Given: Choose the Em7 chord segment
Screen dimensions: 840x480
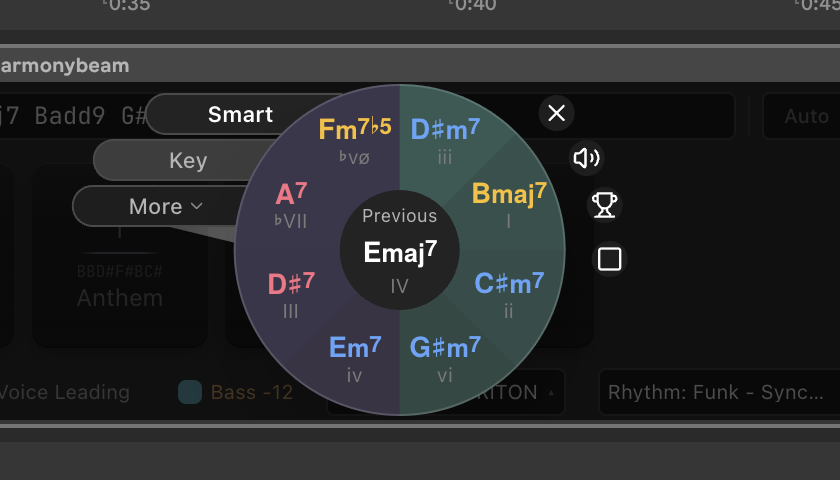Looking at the screenshot, I should tap(355, 358).
